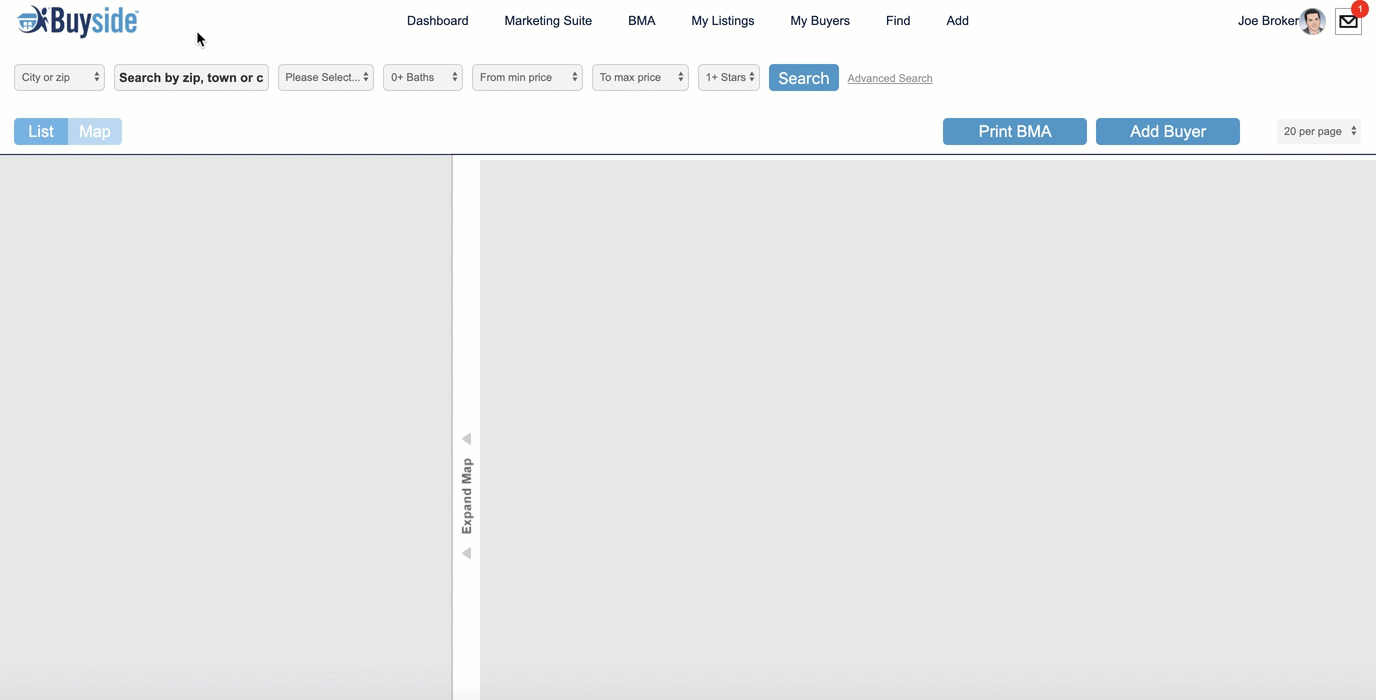1376x700 pixels.
Task: Open the mail envelope notifications icon
Action: [1348, 21]
